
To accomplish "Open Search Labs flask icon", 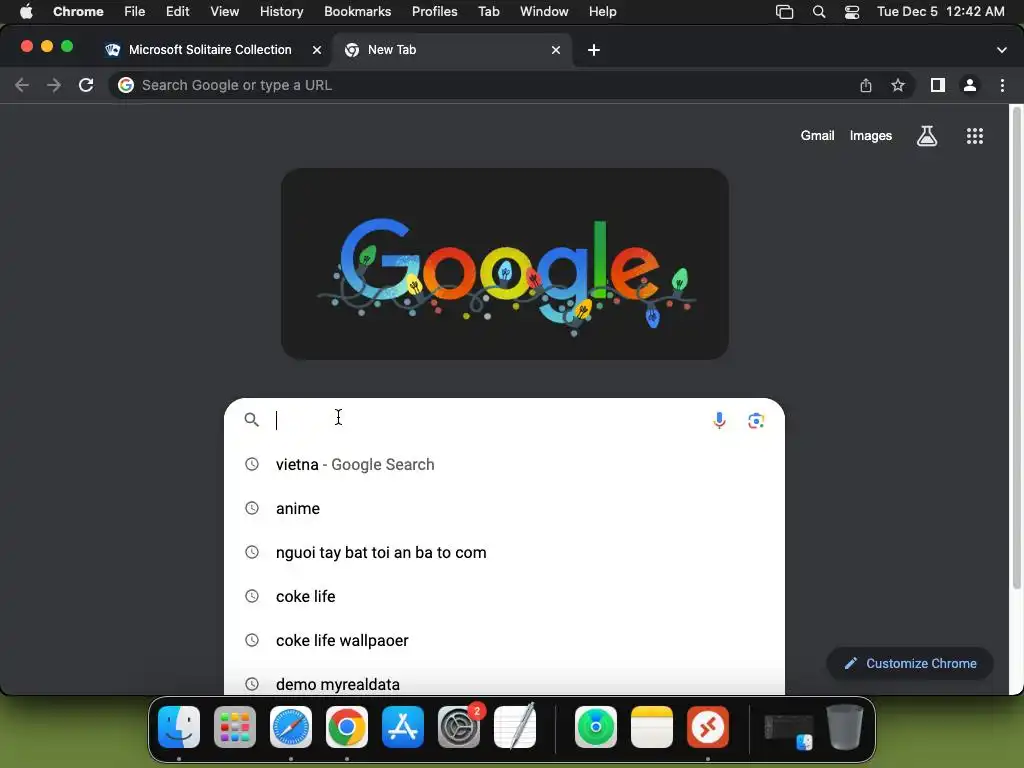I will click(x=927, y=136).
